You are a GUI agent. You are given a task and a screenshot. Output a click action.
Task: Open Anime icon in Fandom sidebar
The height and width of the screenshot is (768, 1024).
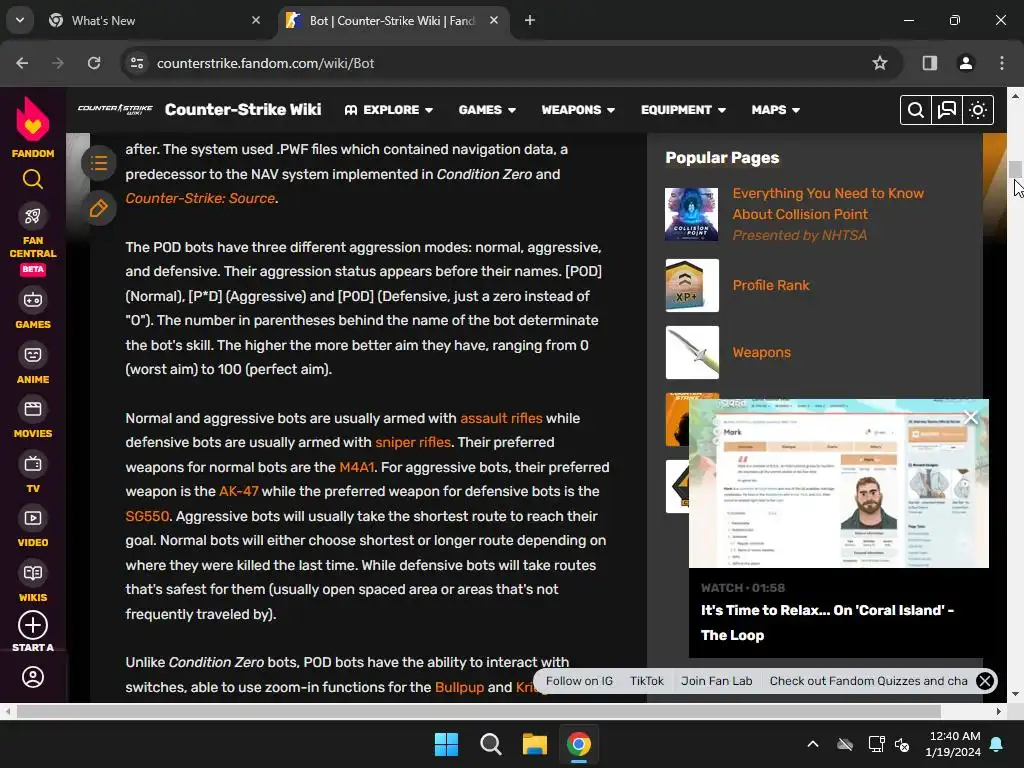point(33,355)
